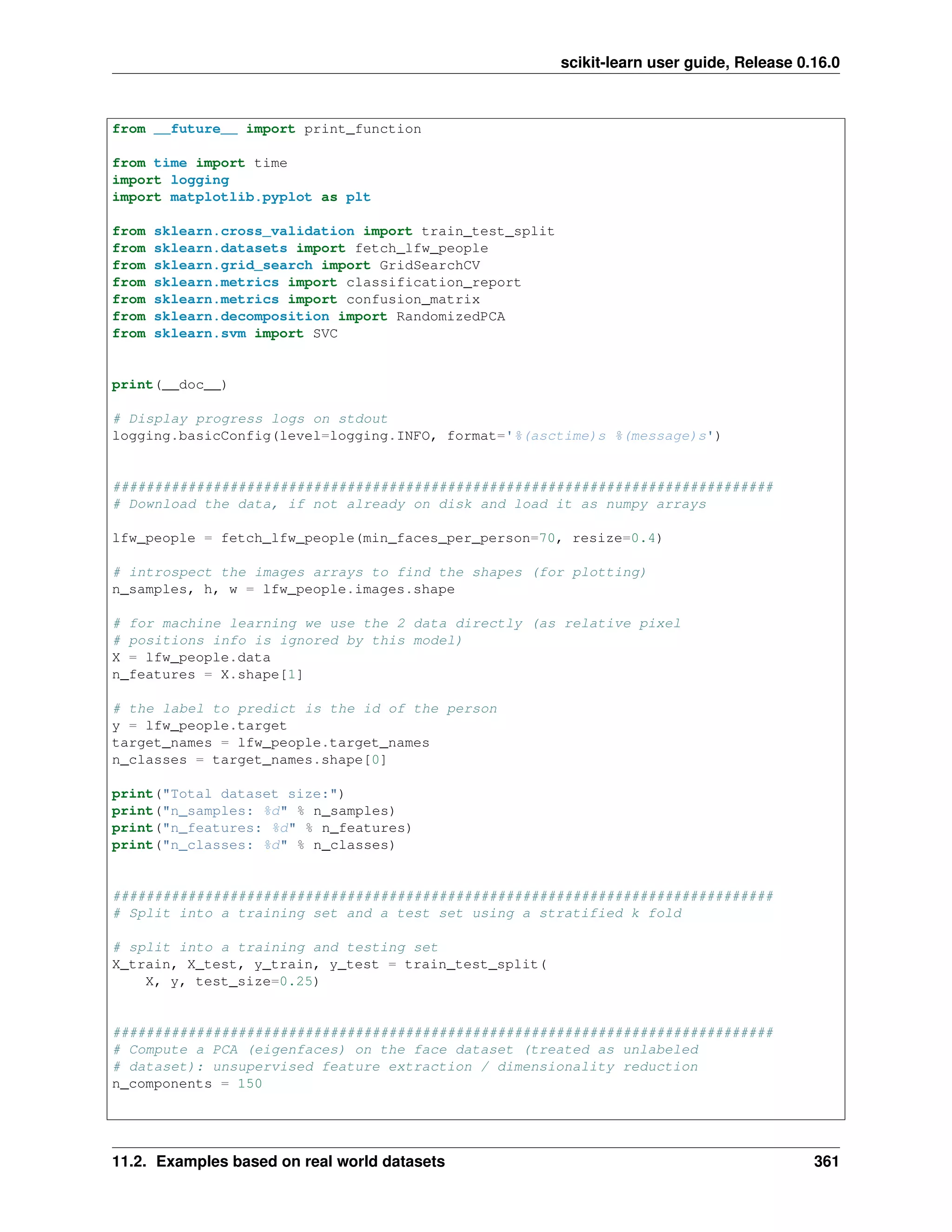Click the 'n_features = X.shape[1]' line
The width and height of the screenshot is (952, 1232).
(207, 675)
